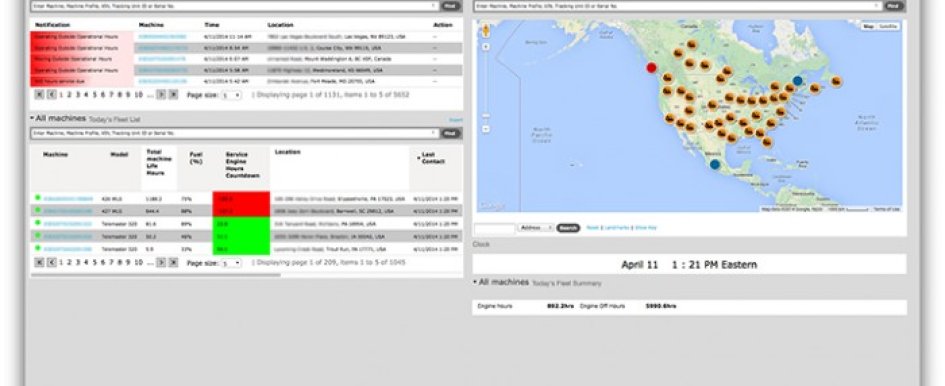Click next page arrow in fleet list pager
Screen dimensions: 945x386
tap(161, 262)
